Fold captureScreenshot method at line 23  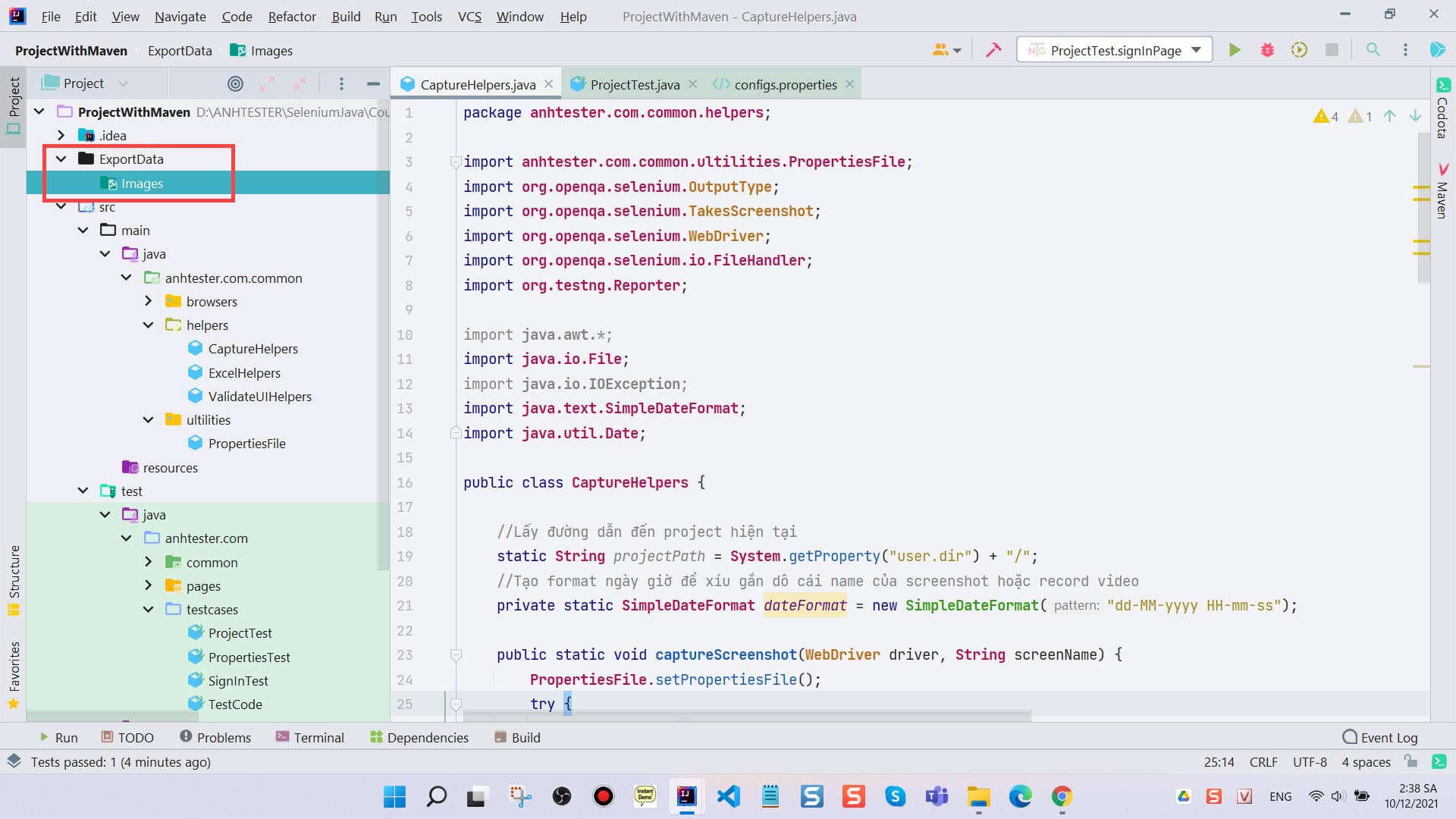(x=456, y=654)
